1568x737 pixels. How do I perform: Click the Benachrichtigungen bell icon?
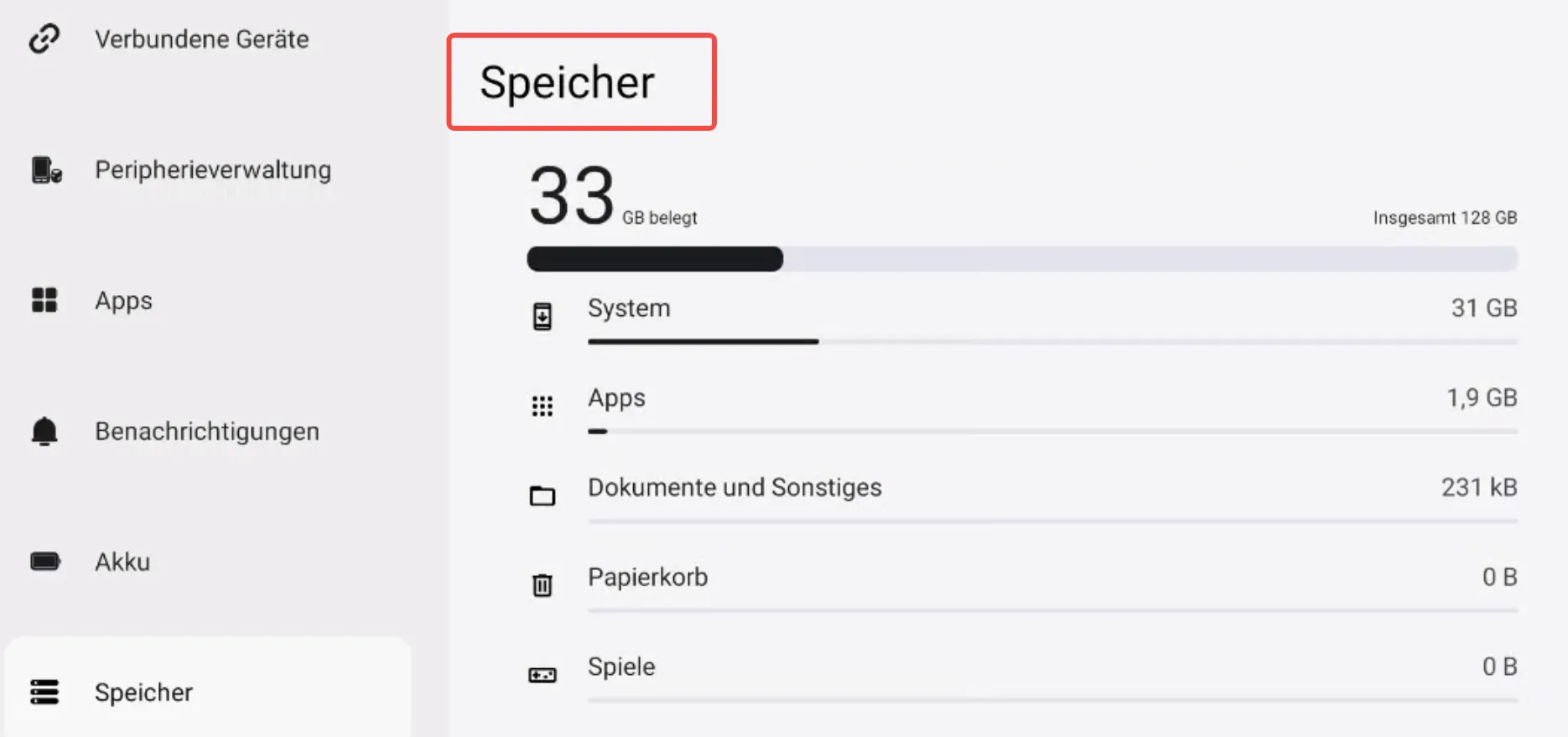point(44,431)
